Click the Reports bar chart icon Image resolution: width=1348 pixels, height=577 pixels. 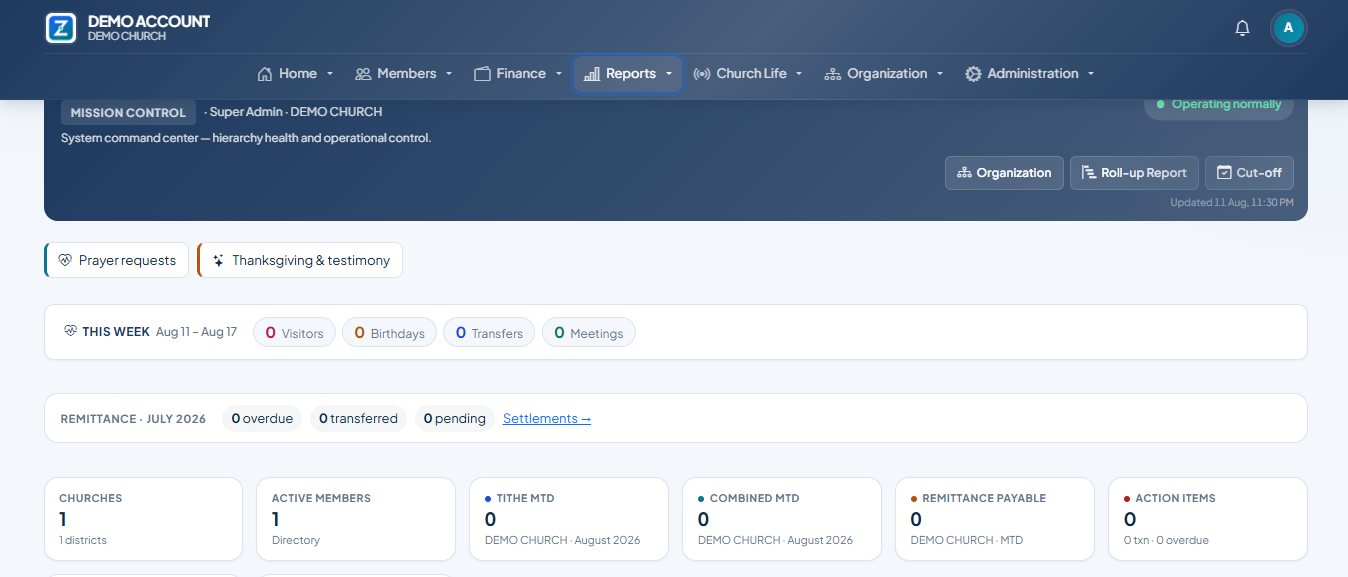click(x=592, y=74)
